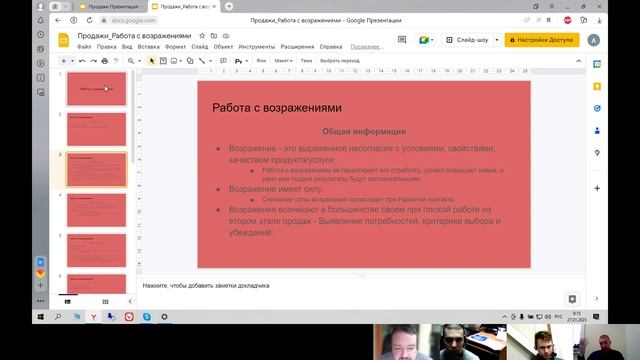
Task: Collapse the slide filmstrip panel arrow
Action: [130, 301]
